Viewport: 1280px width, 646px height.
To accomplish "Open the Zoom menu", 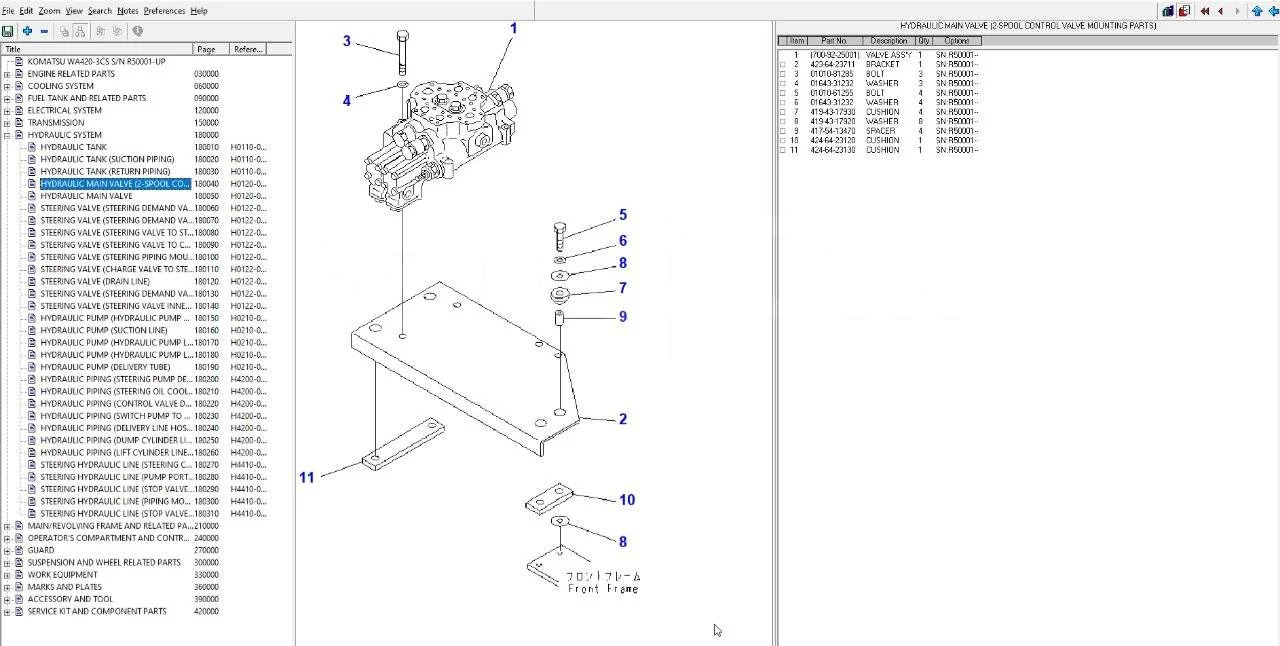I will pyautogui.click(x=49, y=11).
